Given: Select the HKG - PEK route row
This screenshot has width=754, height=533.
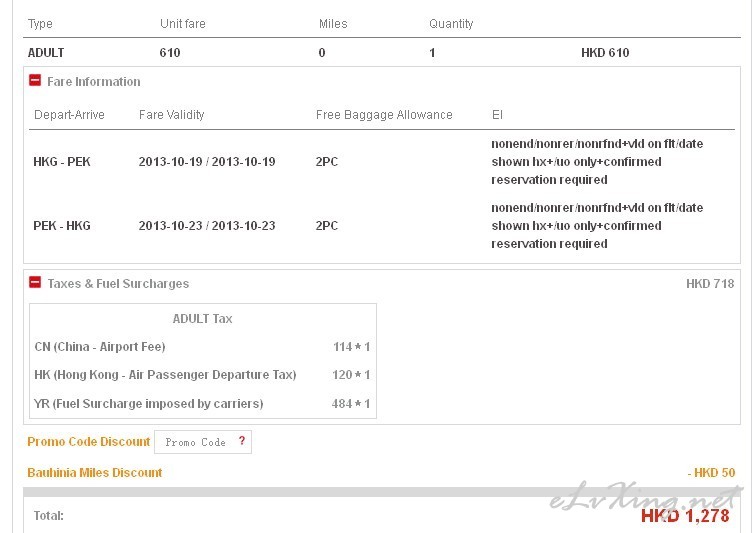Looking at the screenshot, I should click(382, 162).
